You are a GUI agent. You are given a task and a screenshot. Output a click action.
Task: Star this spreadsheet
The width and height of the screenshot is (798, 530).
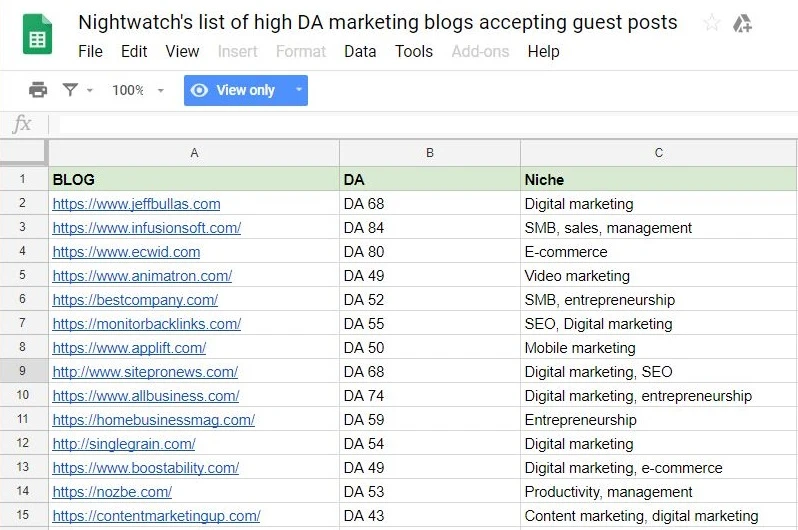point(711,23)
